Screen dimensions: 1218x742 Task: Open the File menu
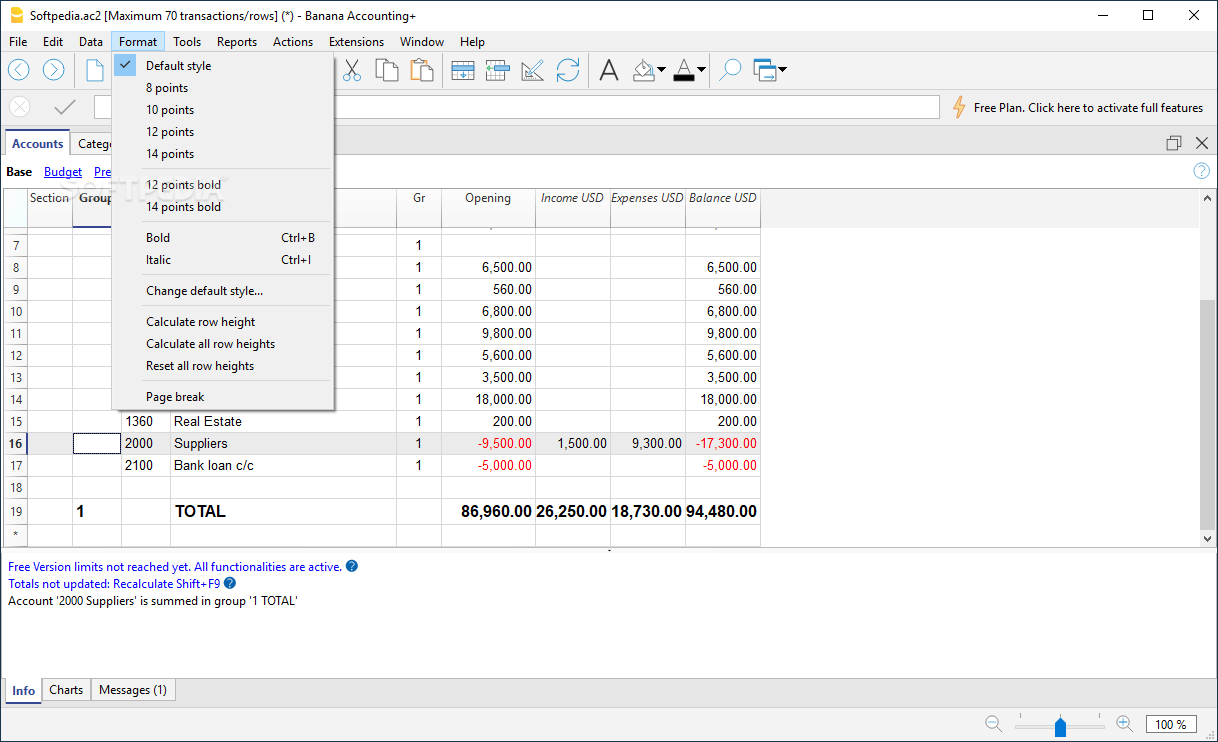(18, 42)
